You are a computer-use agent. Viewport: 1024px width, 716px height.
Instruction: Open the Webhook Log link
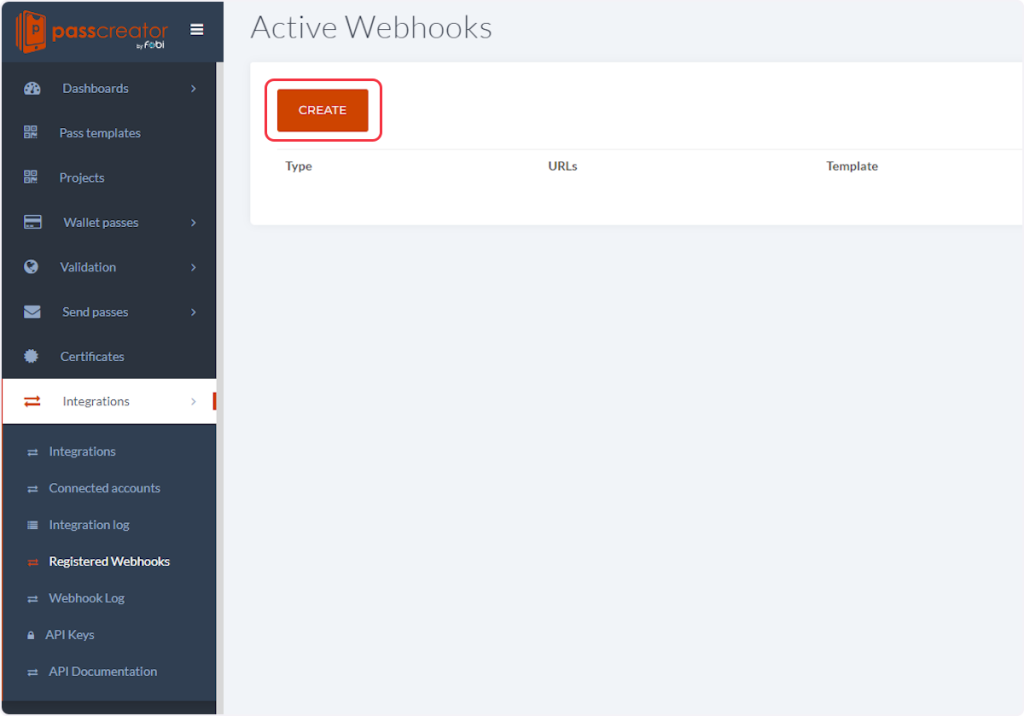point(86,598)
